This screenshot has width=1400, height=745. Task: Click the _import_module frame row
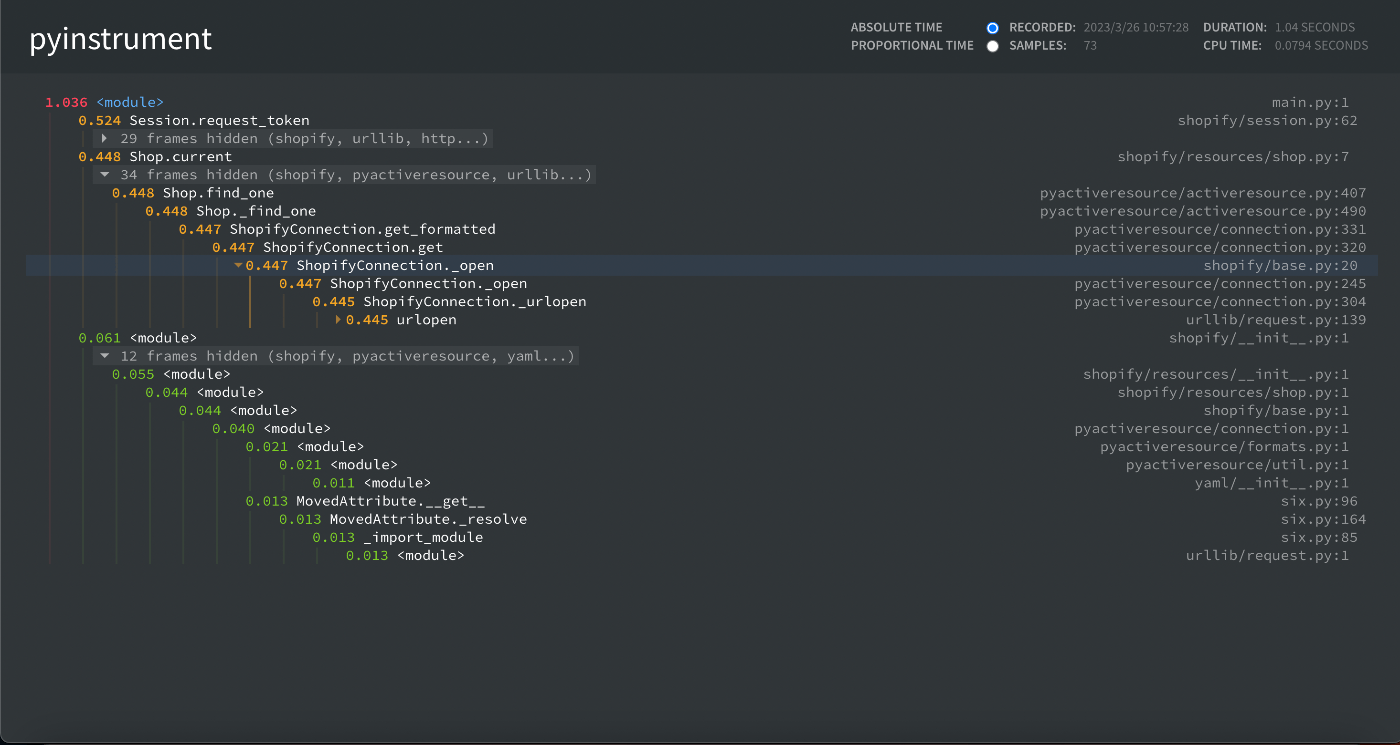pos(422,538)
